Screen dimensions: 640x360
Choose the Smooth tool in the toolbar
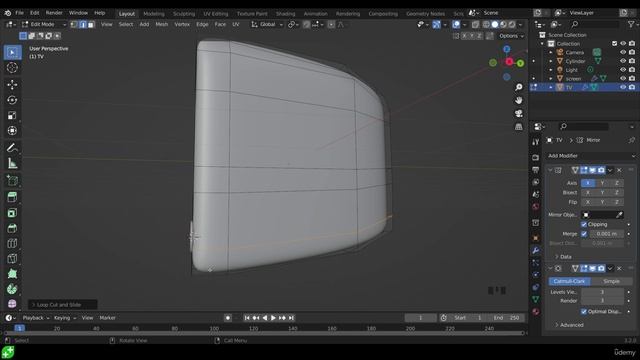pos(12,304)
